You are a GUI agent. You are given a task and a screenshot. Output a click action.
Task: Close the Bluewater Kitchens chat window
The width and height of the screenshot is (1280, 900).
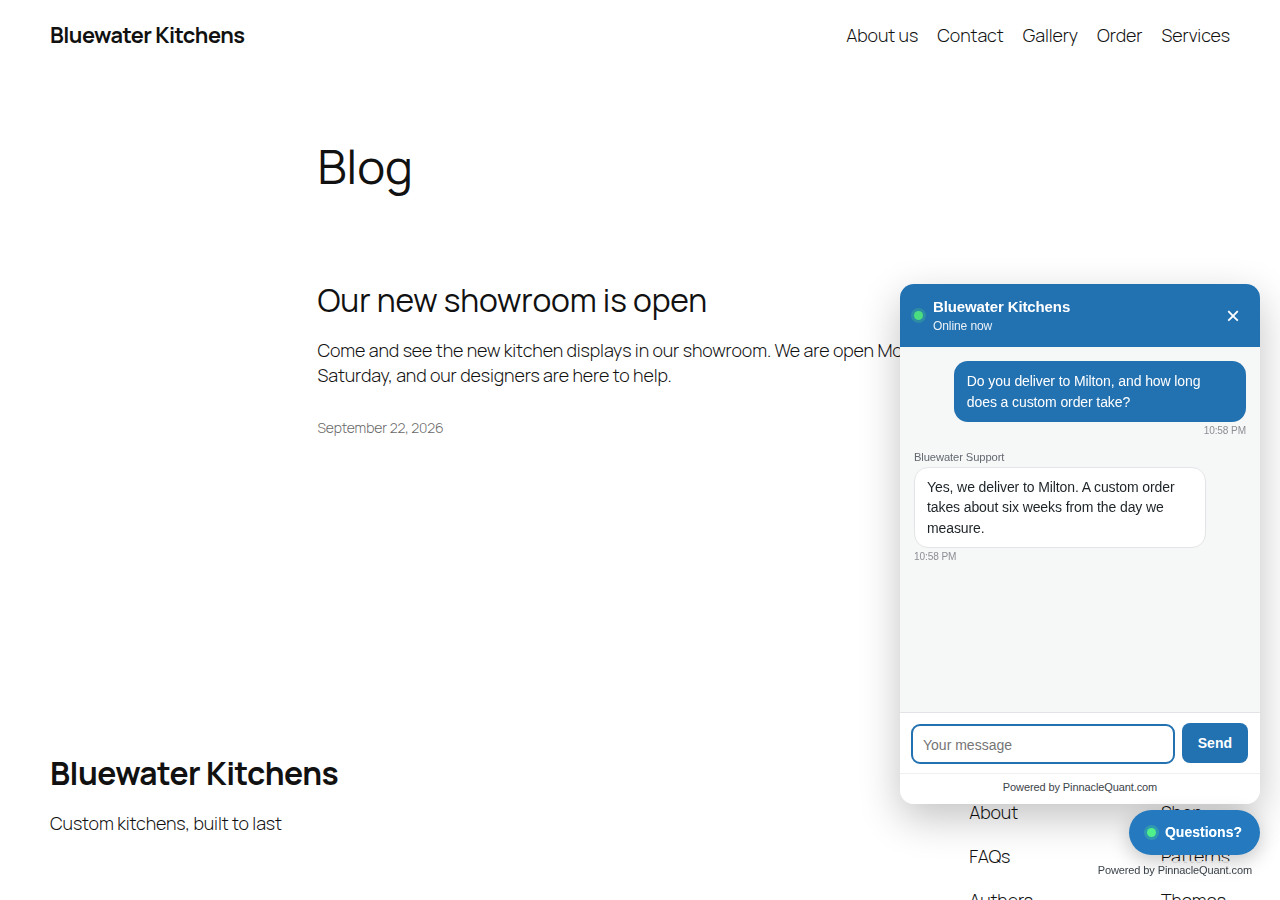tap(1233, 316)
